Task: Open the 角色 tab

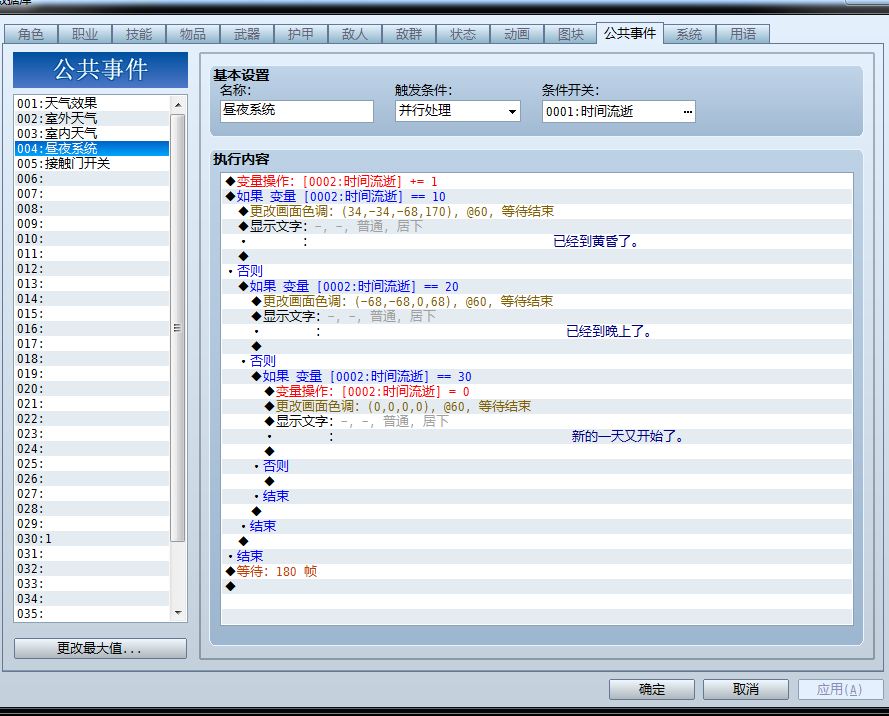Action: tap(31, 34)
